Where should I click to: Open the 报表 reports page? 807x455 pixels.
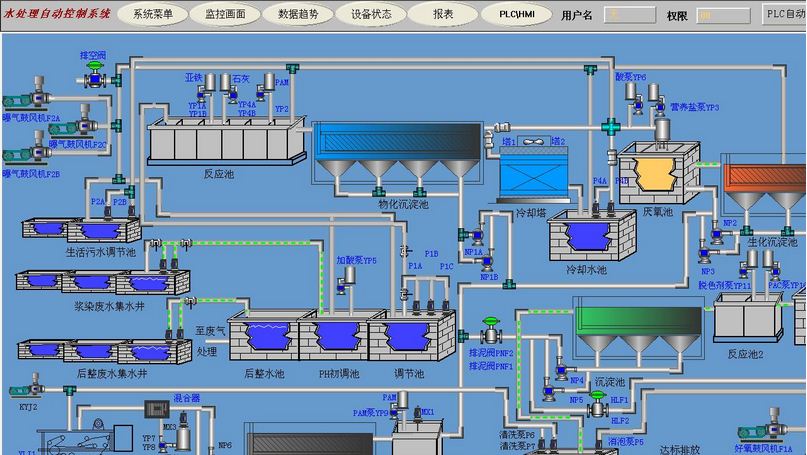pos(443,14)
